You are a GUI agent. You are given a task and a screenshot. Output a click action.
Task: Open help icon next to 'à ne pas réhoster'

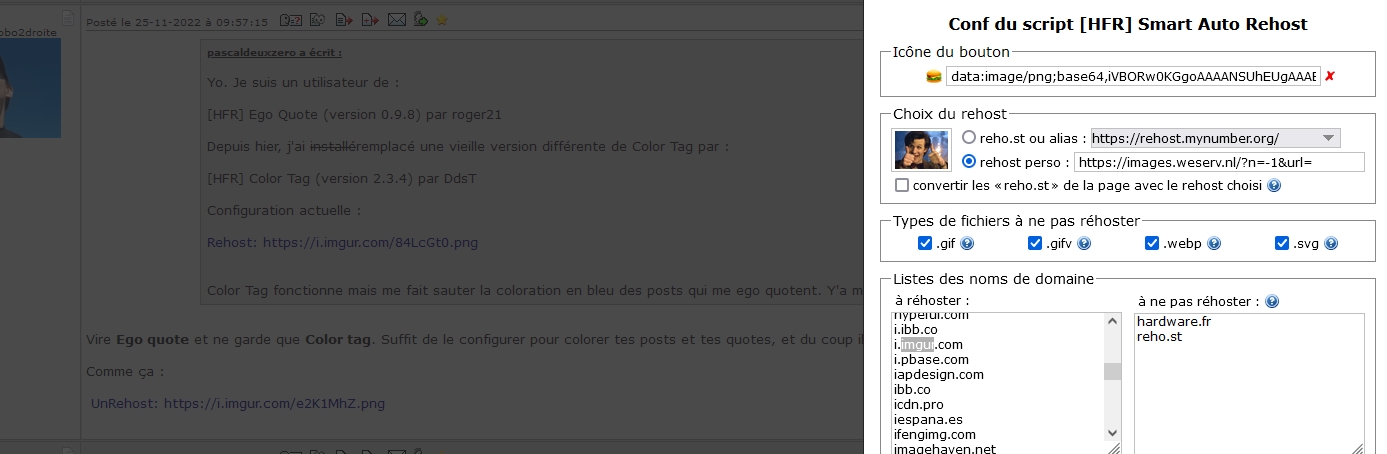pos(1272,302)
